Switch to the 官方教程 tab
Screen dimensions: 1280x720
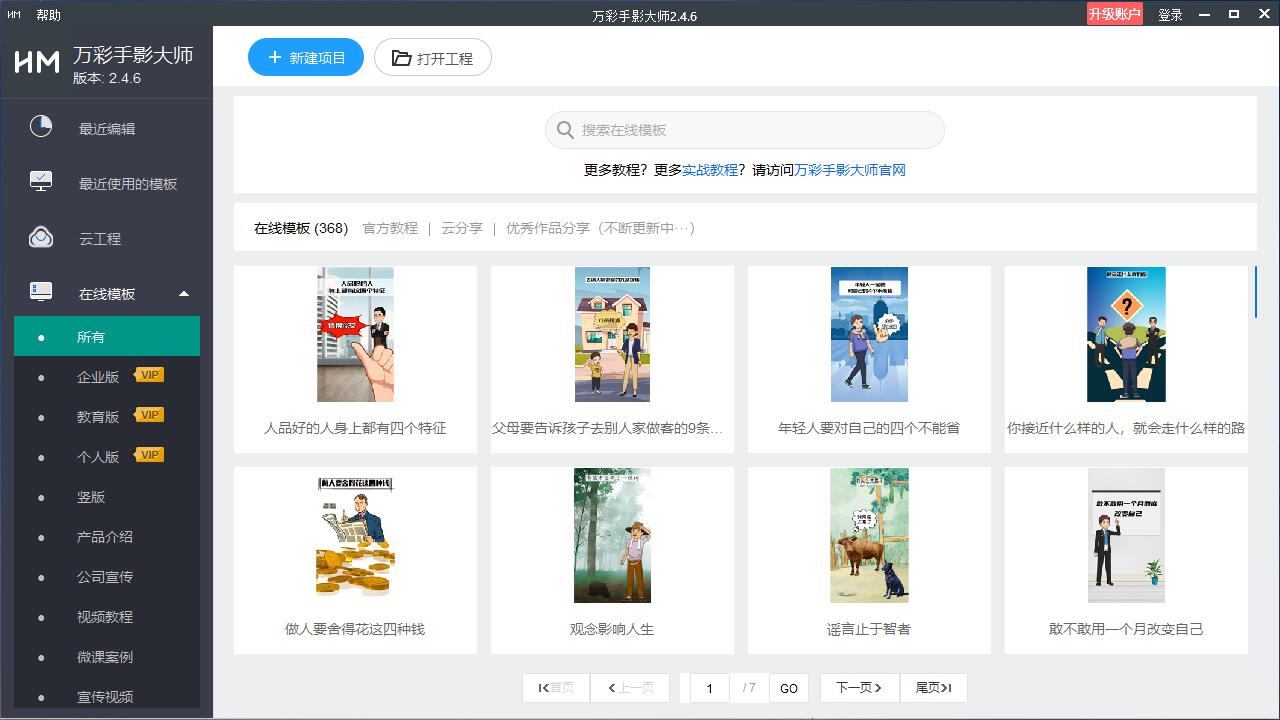tap(390, 228)
